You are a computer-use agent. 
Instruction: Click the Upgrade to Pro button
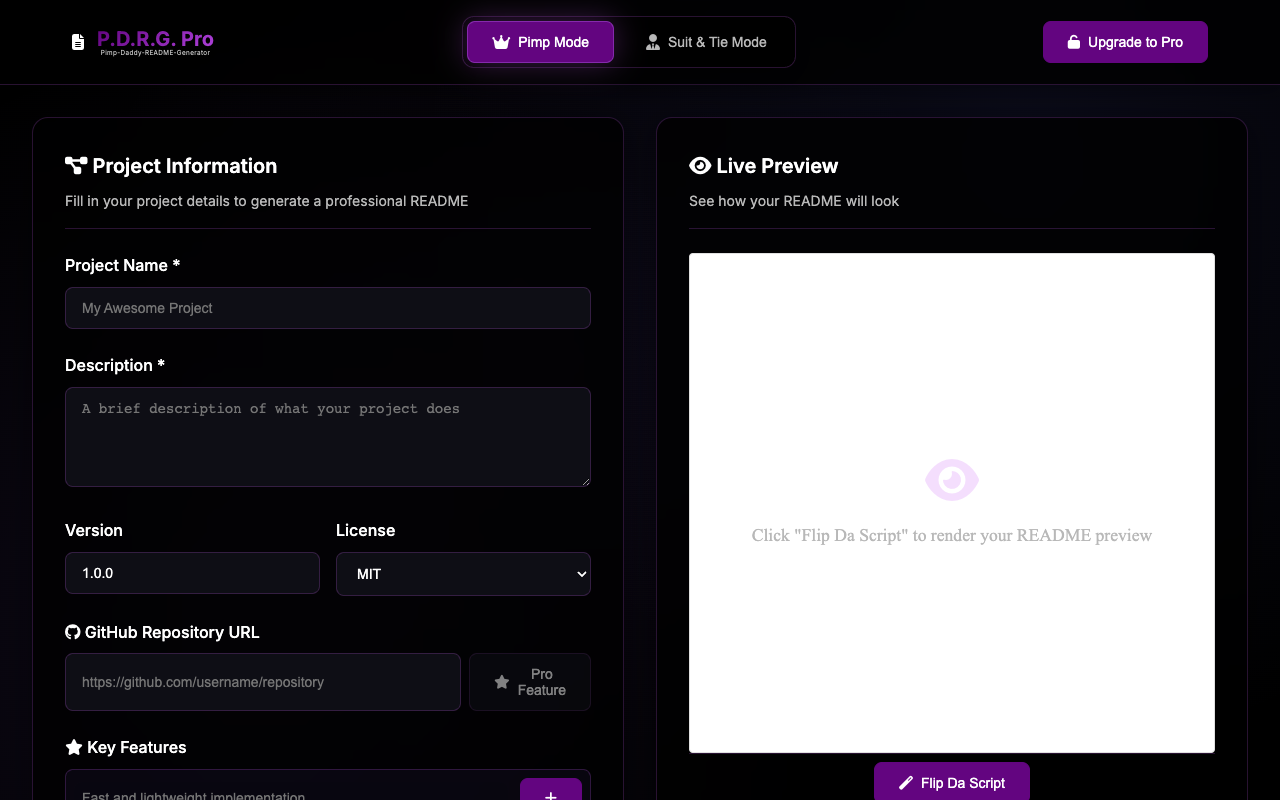pos(1125,42)
